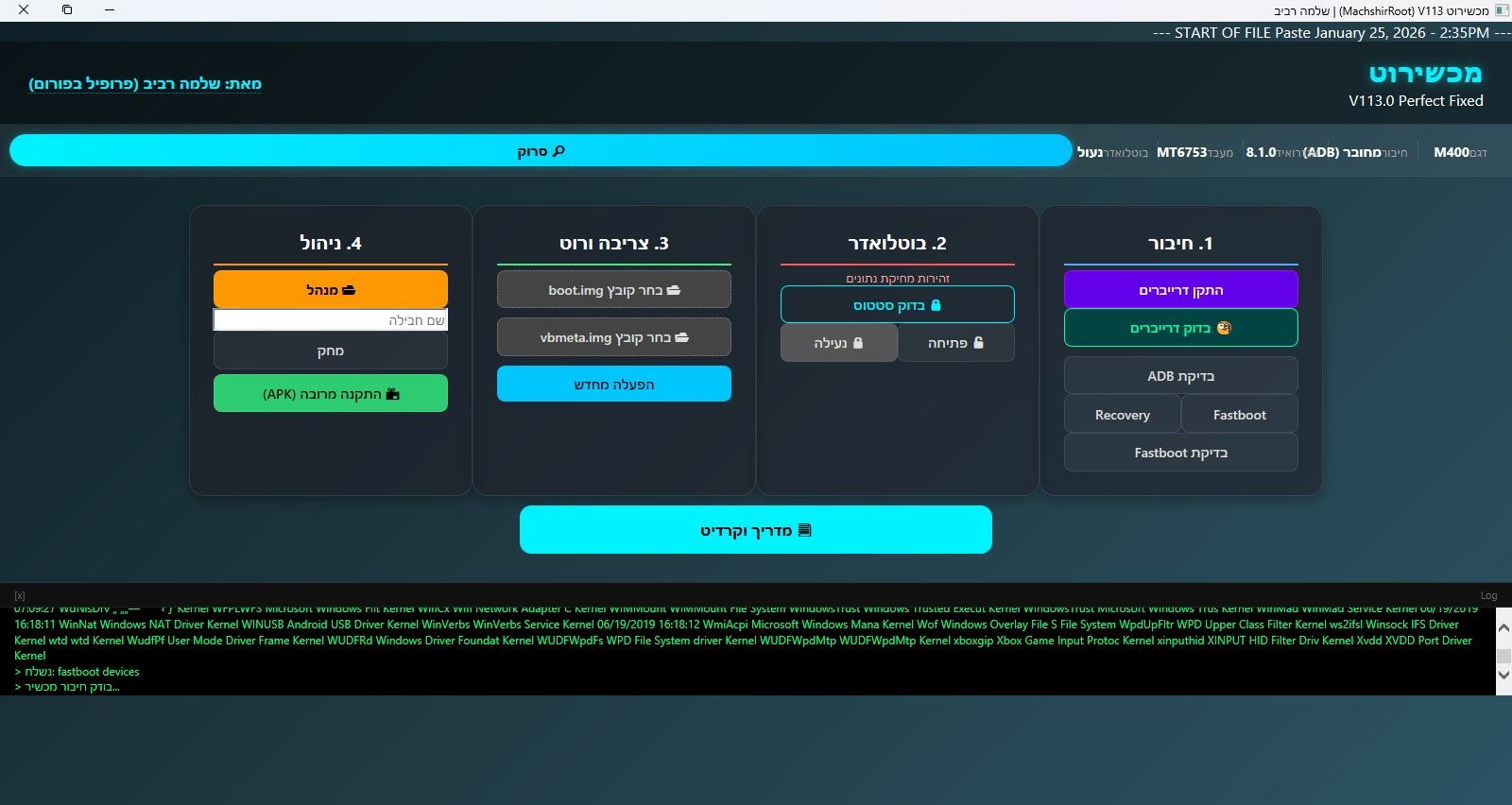Open the author's forum profile link
The image size is (1512, 805).
pyautogui.click(x=145, y=83)
